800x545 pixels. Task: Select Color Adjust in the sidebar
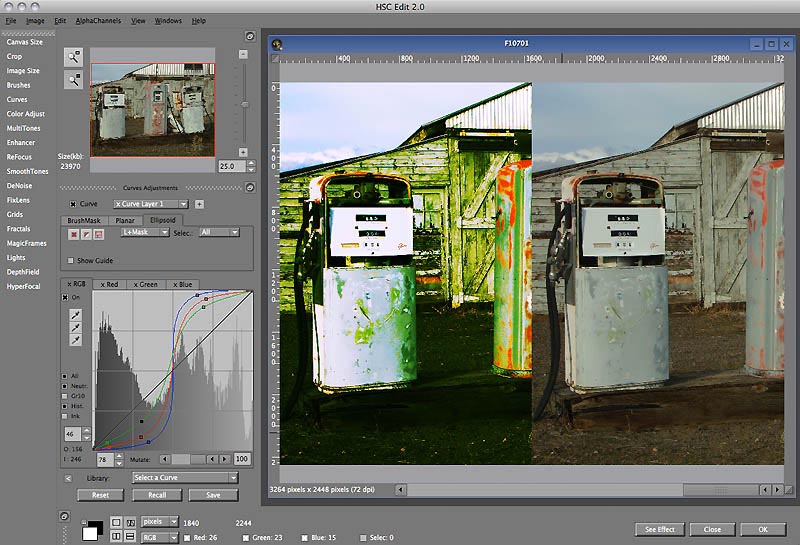[26, 114]
